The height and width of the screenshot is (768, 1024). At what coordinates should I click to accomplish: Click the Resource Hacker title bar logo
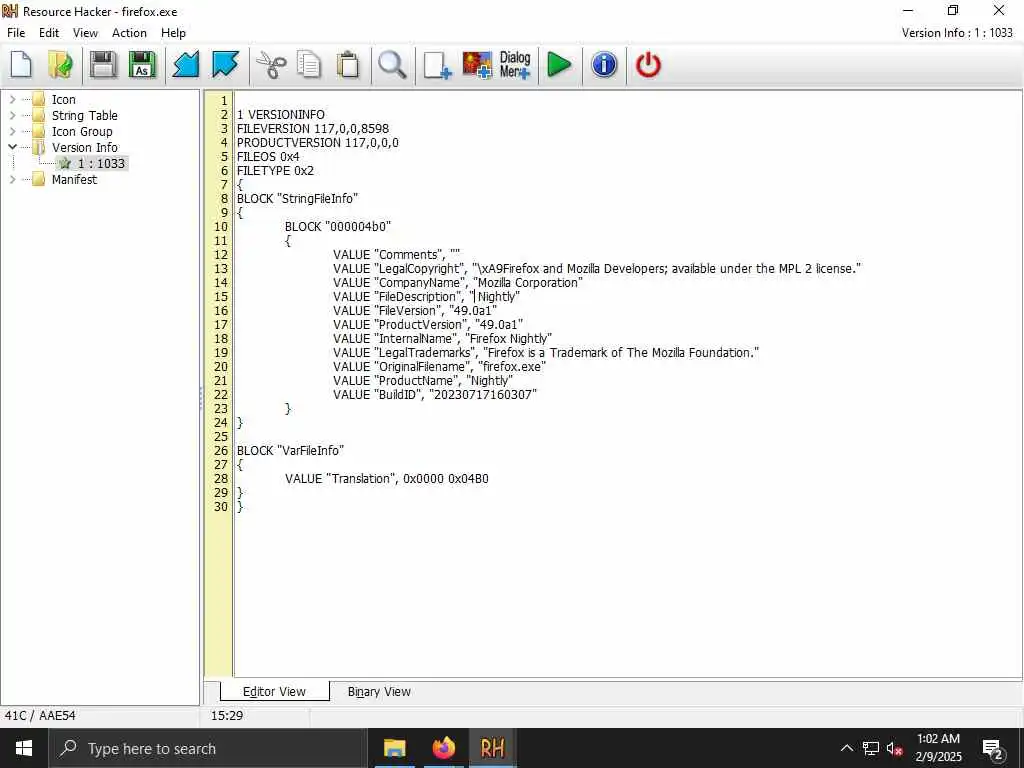[10, 11]
